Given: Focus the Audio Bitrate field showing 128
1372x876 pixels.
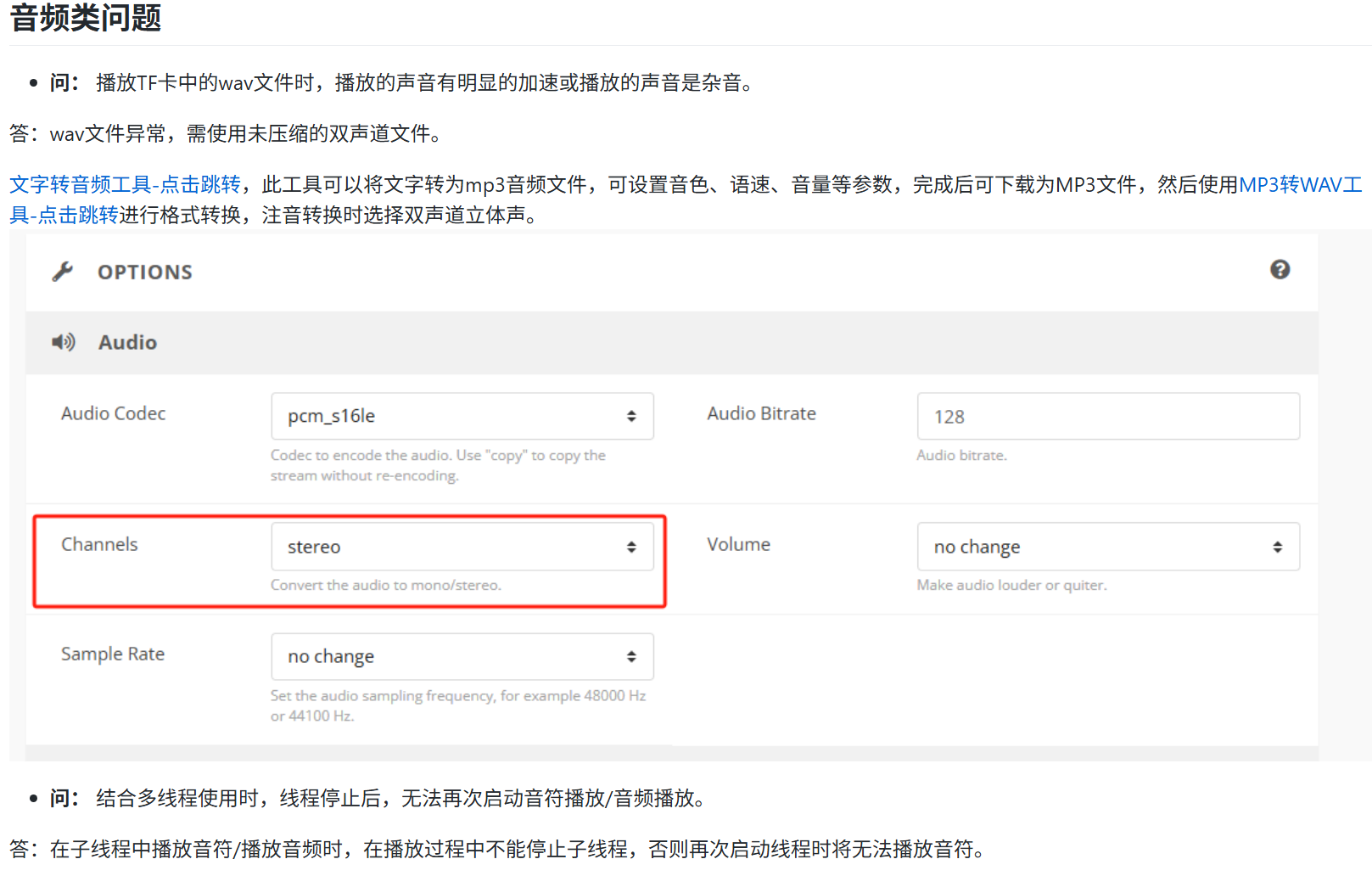Looking at the screenshot, I should [1107, 416].
